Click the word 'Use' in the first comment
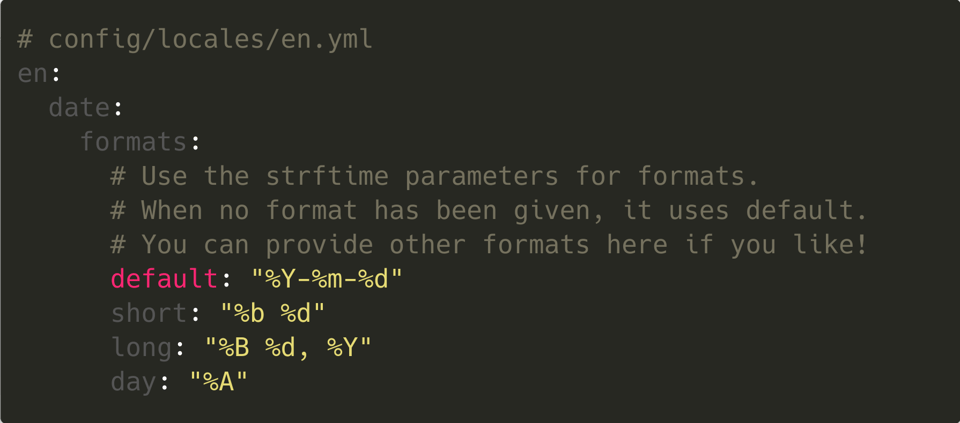 click(164, 176)
